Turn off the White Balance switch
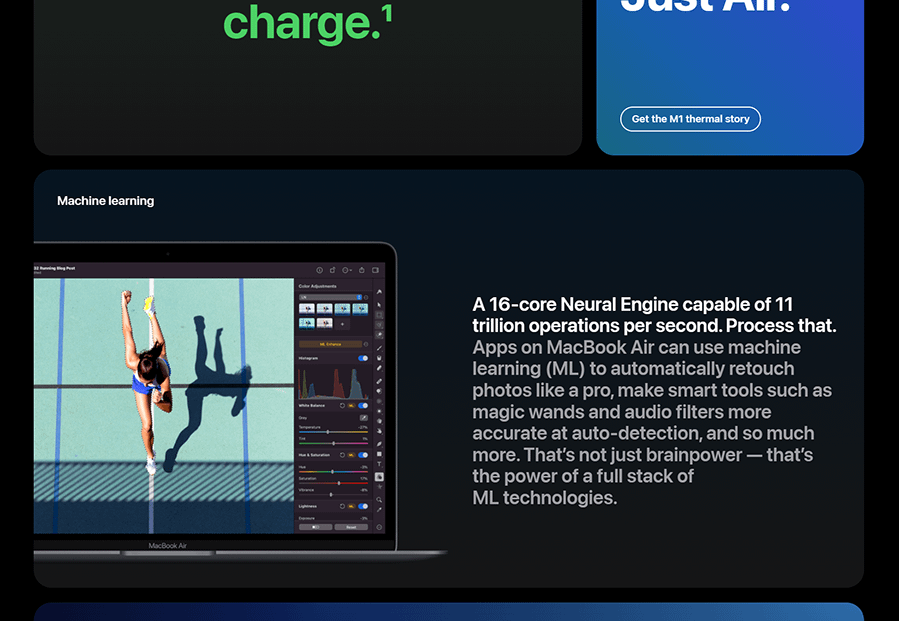Viewport: 899px width, 621px height. [x=362, y=406]
